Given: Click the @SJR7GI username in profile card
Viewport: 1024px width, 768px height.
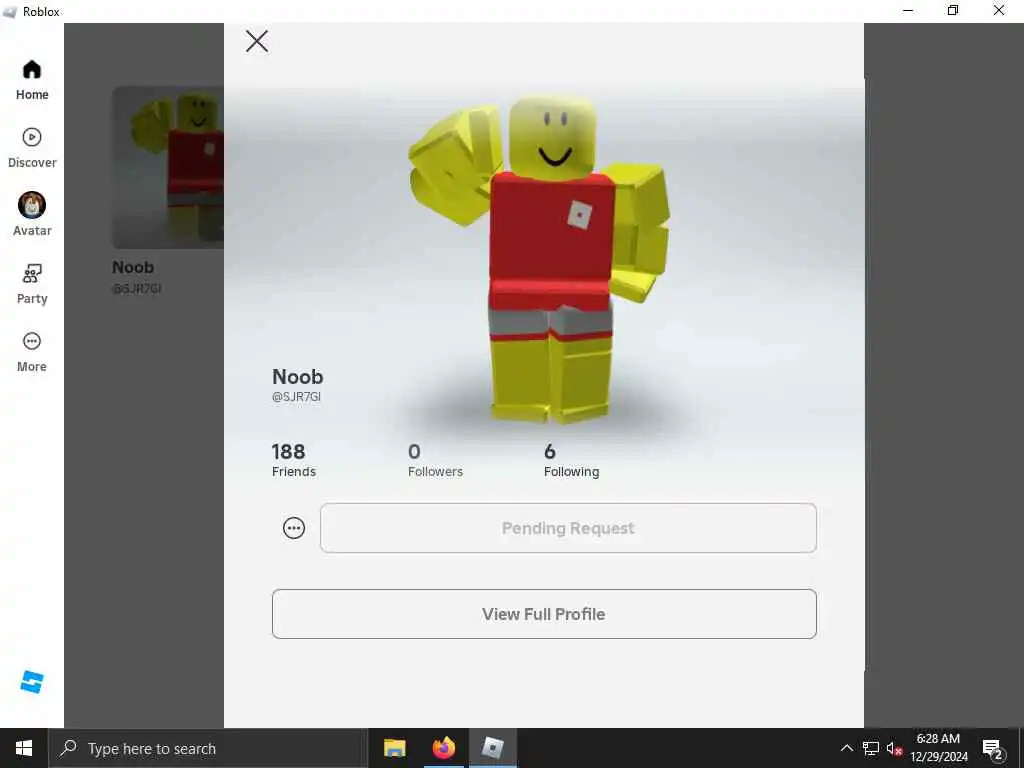Looking at the screenshot, I should 296,396.
